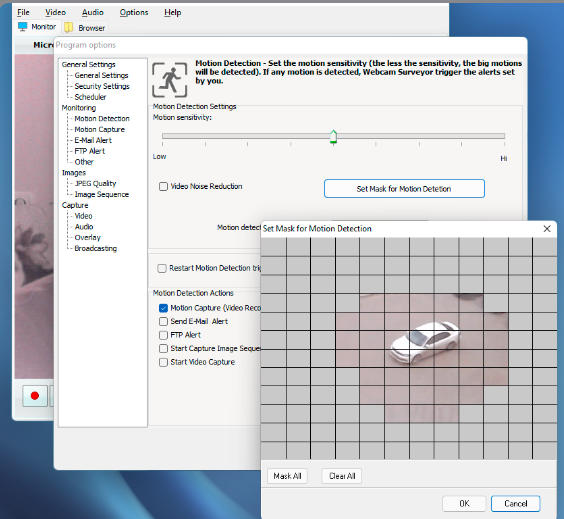The image size is (564, 519).
Task: Open Scheduler settings in the tree
Action: pyautogui.click(x=90, y=97)
